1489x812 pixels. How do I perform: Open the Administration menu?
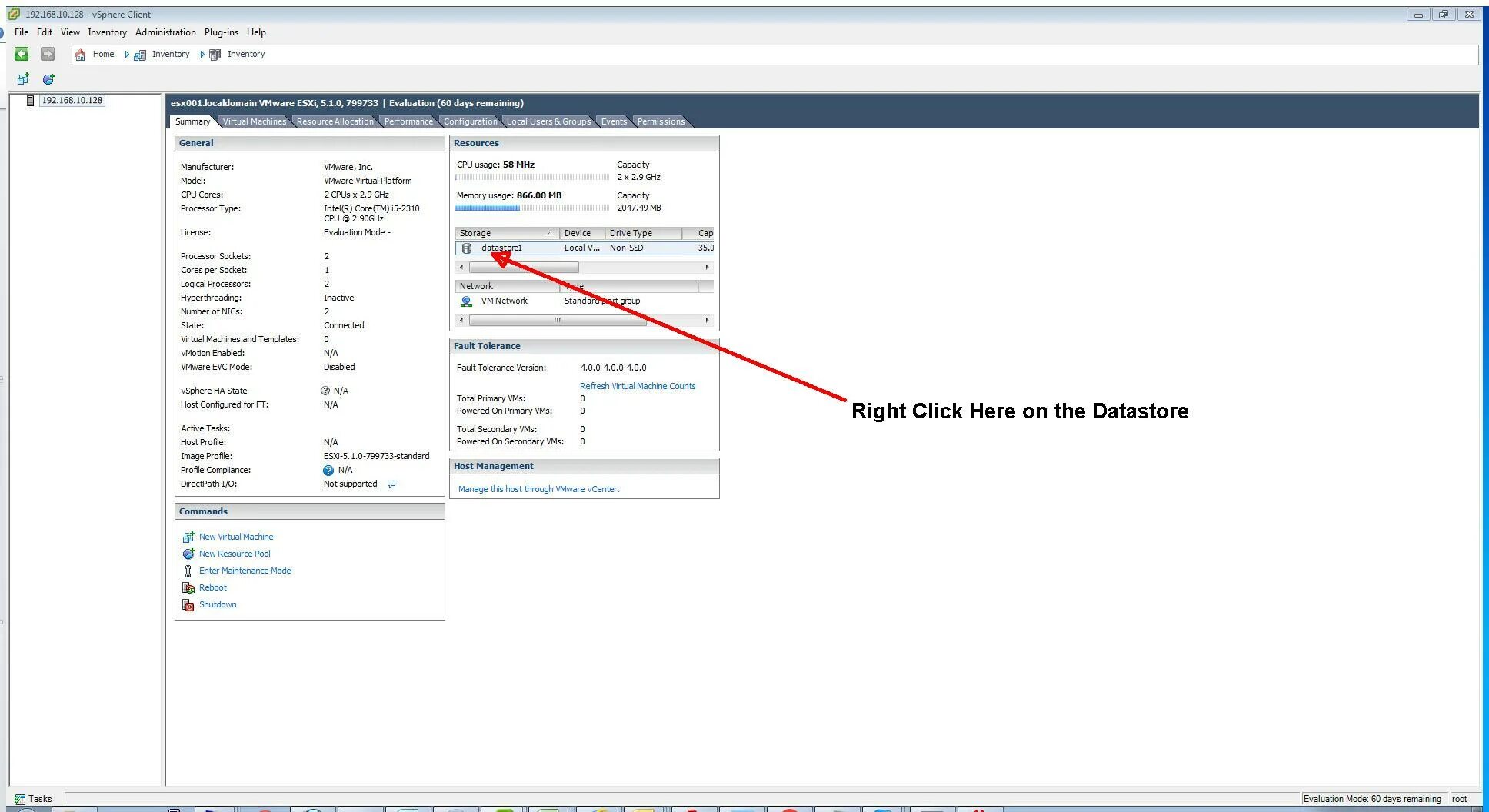click(x=165, y=32)
